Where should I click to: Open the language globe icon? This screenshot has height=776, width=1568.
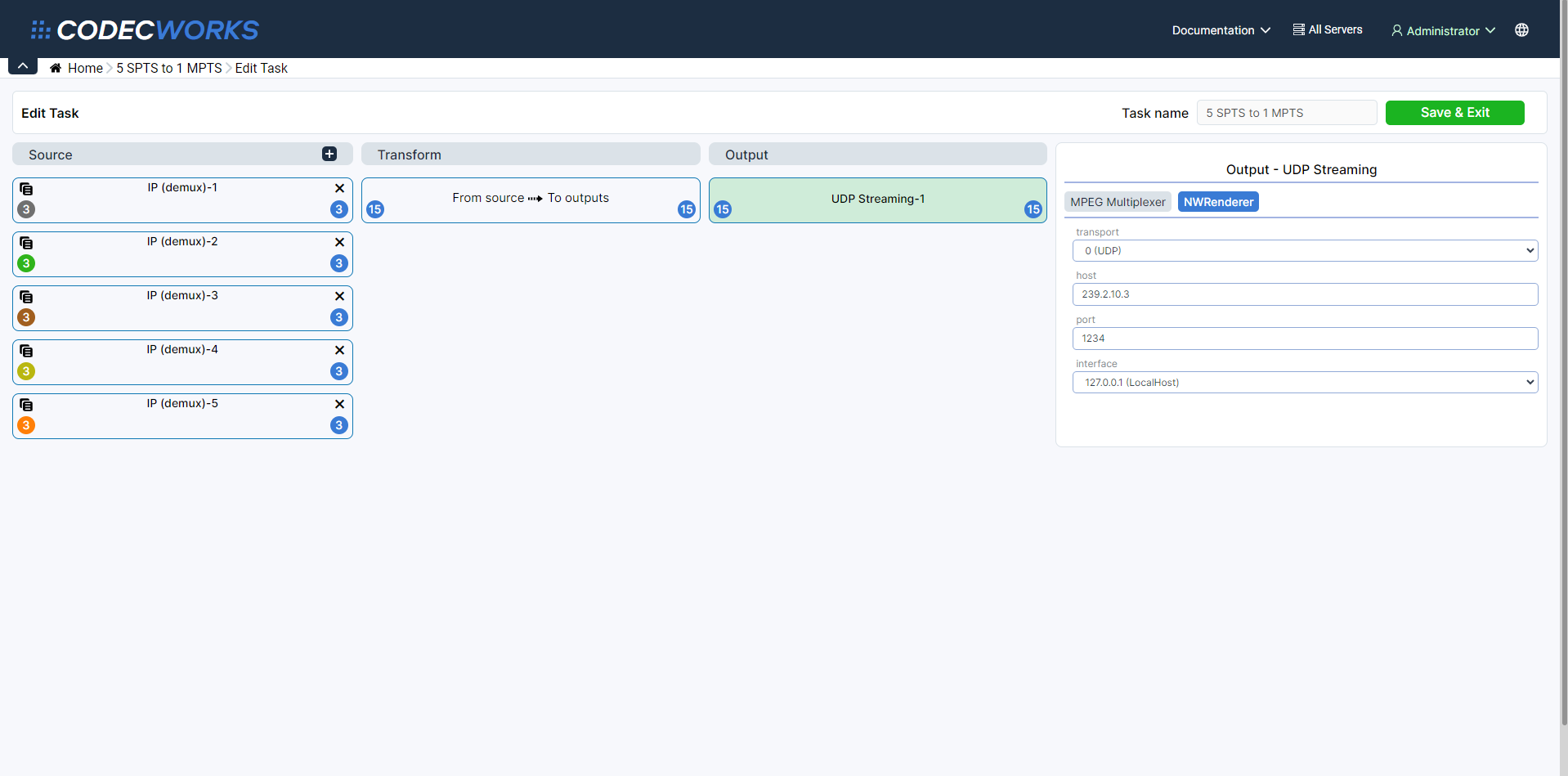pyautogui.click(x=1521, y=29)
